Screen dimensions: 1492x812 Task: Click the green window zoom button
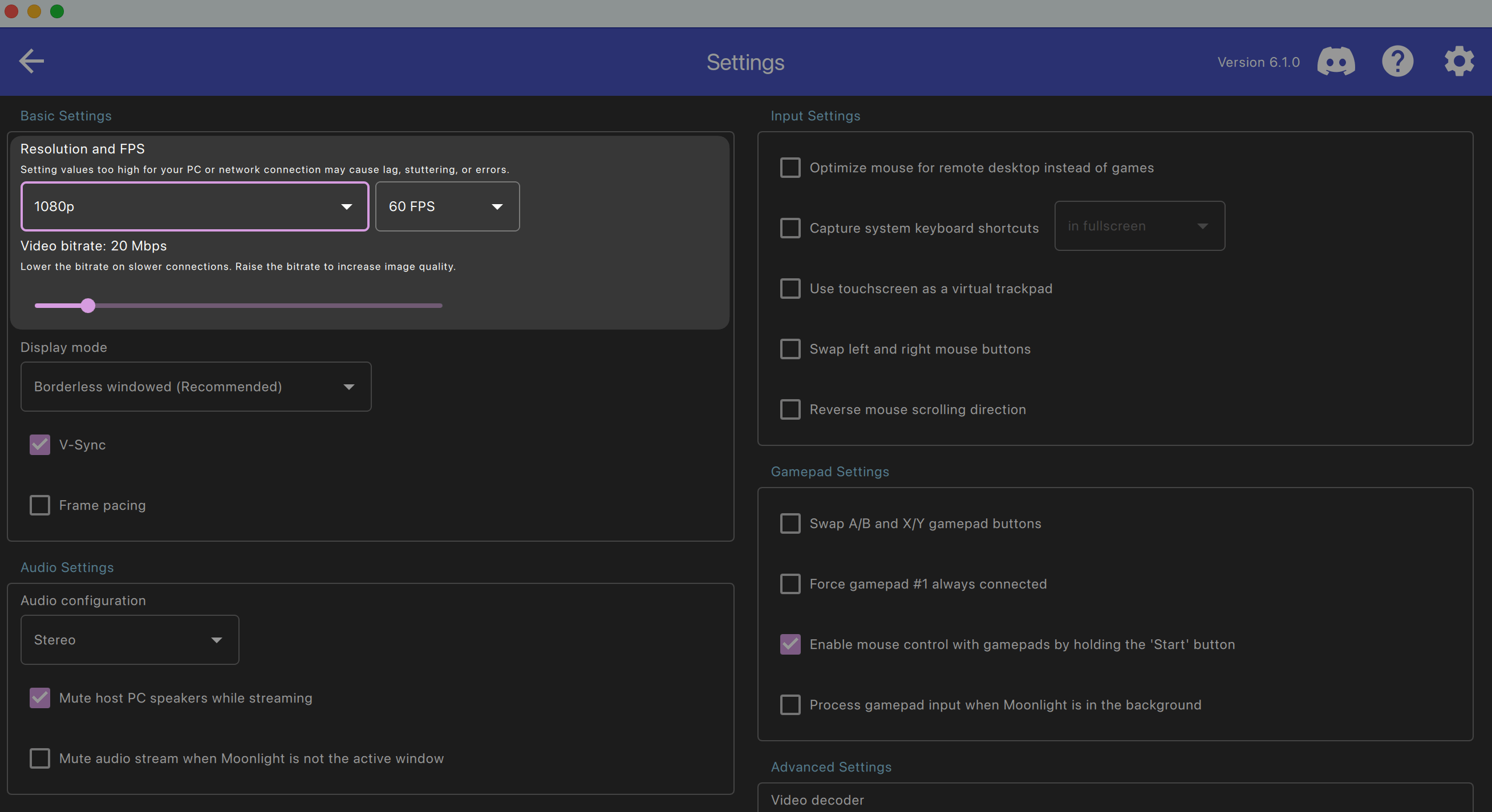(57, 11)
